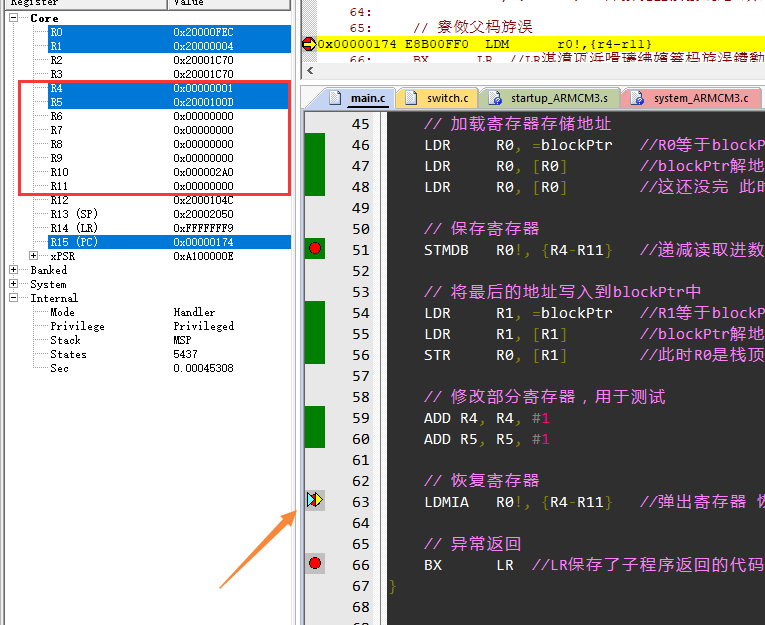Click the Sec row showing 0.00045308

169,368
